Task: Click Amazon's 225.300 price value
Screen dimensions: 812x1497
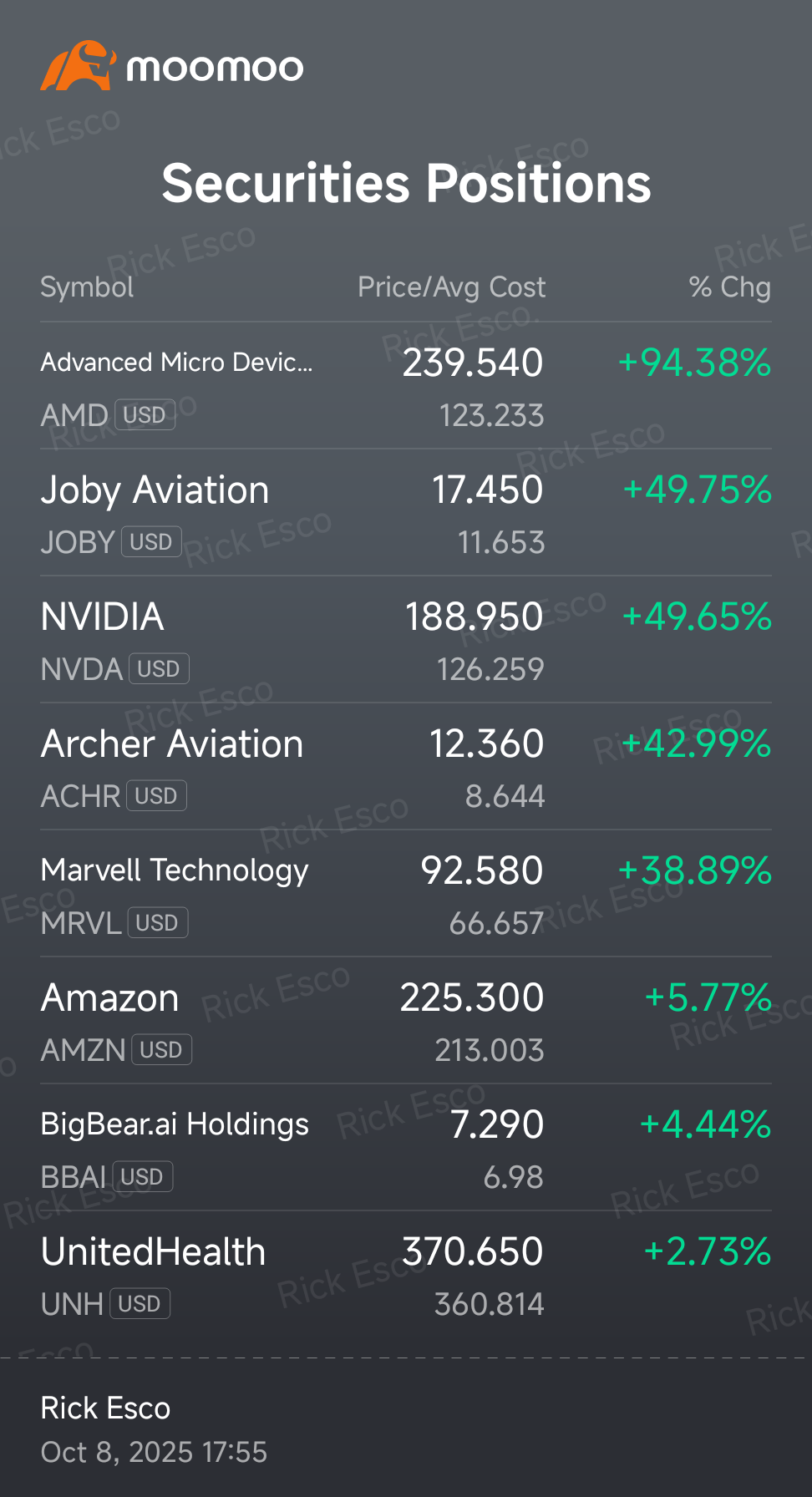Action: pos(472,997)
